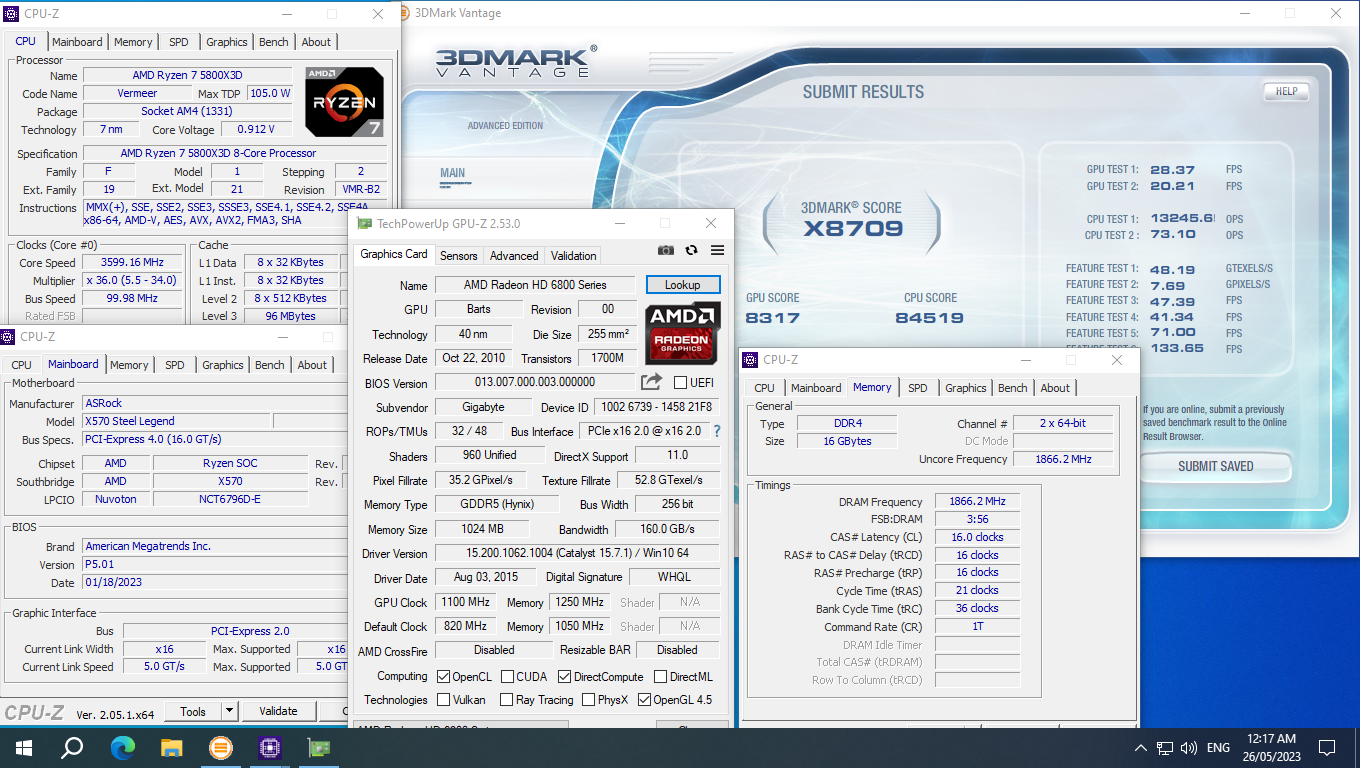The image size is (1360, 768).
Task: Click the Core Speed 3599.16 MHz value
Action: (x=132, y=263)
